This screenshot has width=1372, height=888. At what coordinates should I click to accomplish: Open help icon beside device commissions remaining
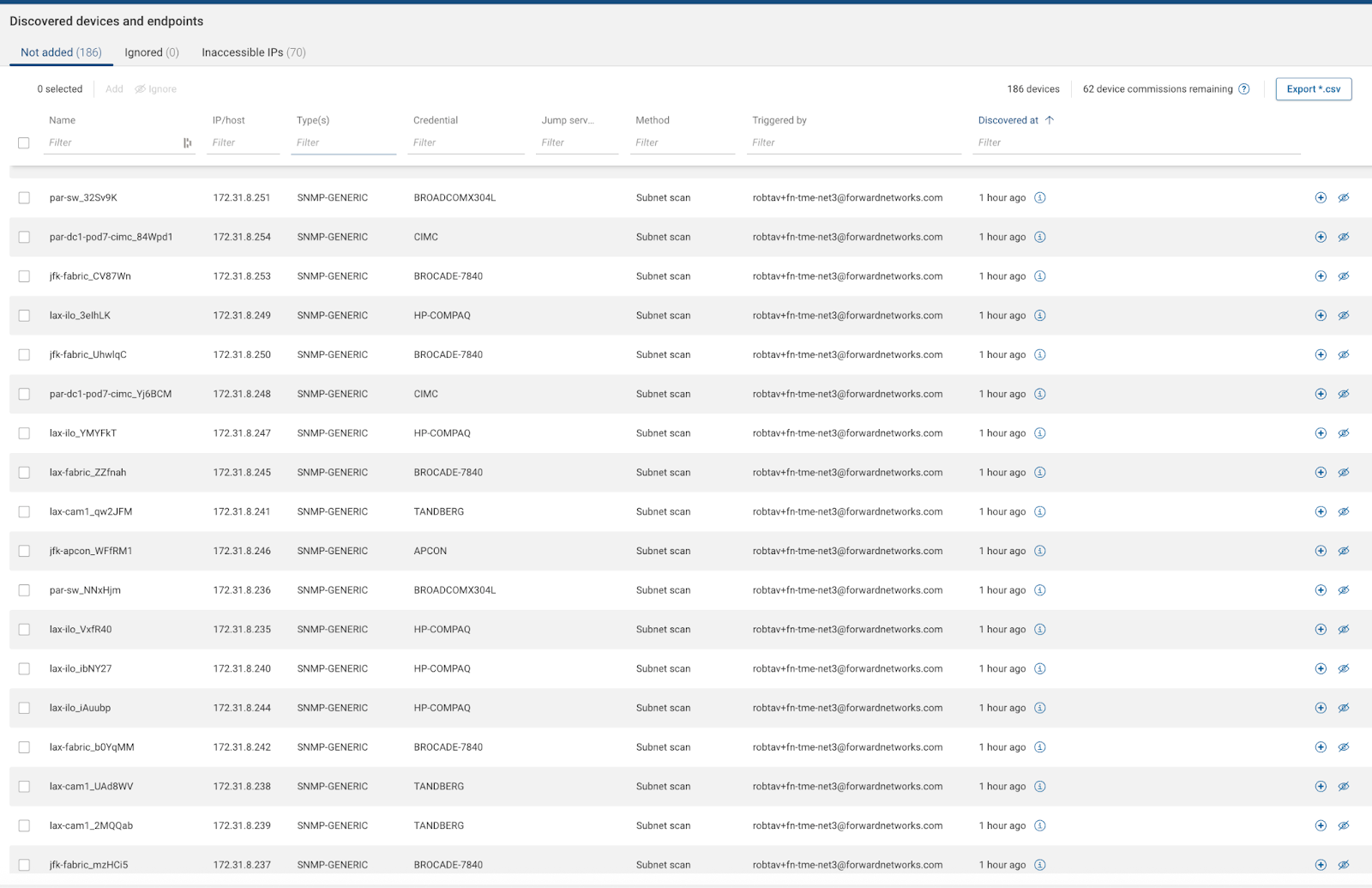coord(1244,89)
